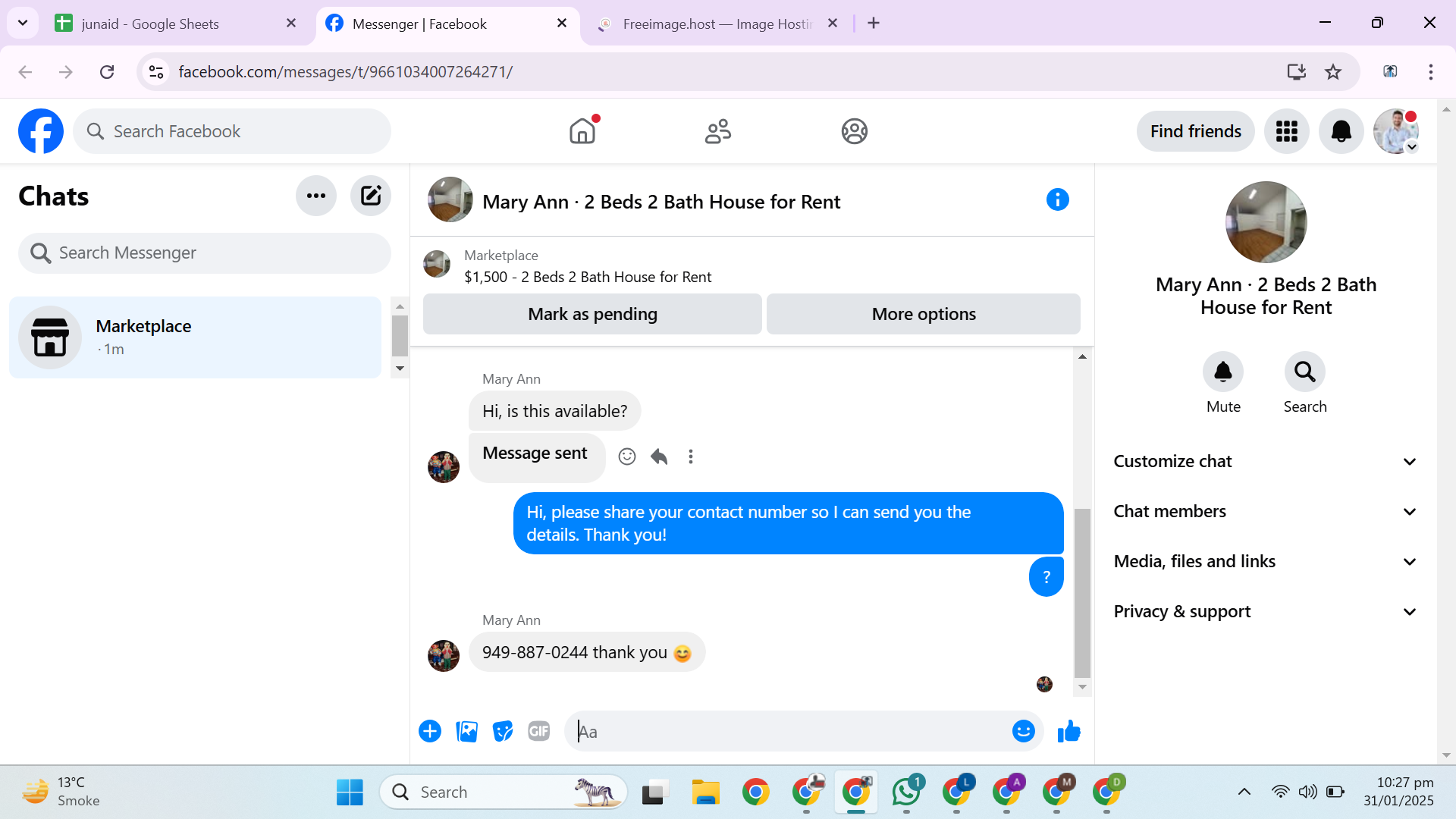Show hidden system tray icons
The width and height of the screenshot is (1456, 819).
point(1244,792)
